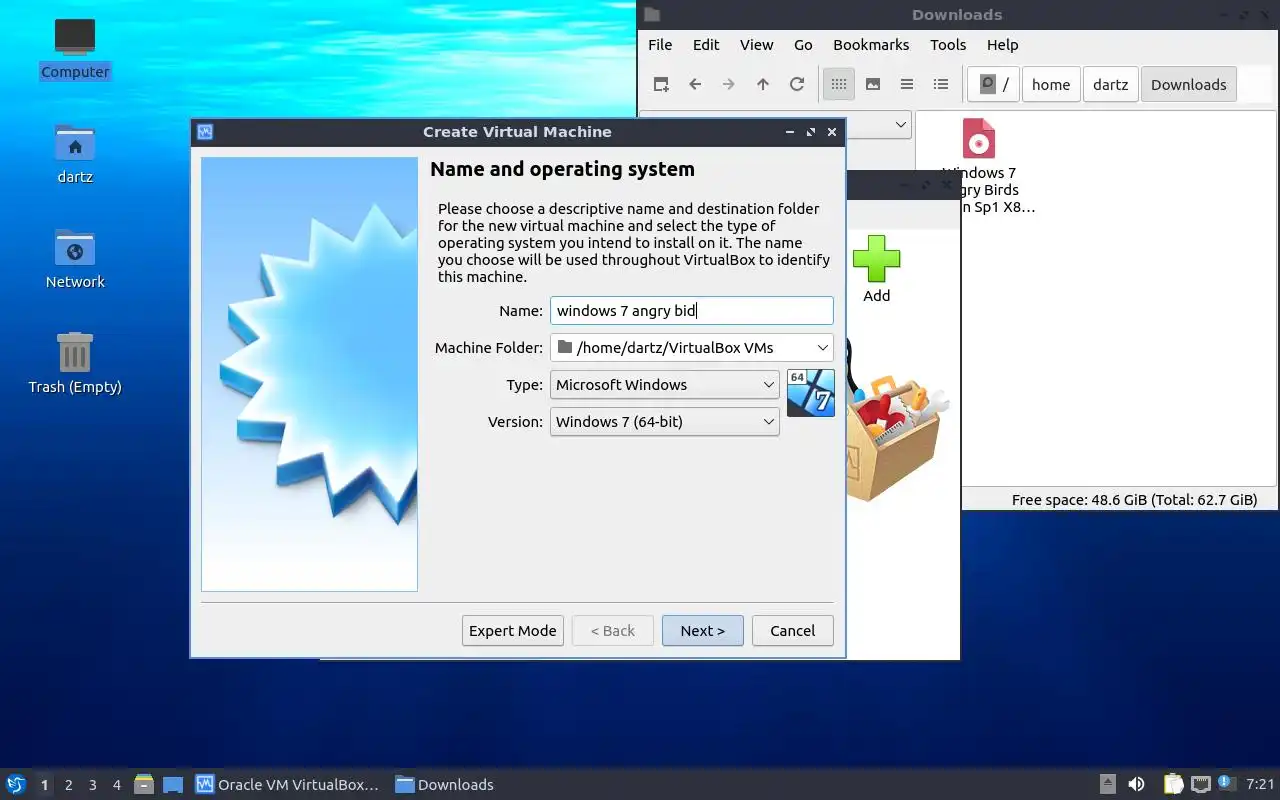
Task: Click Next to continue VM creation
Action: [703, 630]
